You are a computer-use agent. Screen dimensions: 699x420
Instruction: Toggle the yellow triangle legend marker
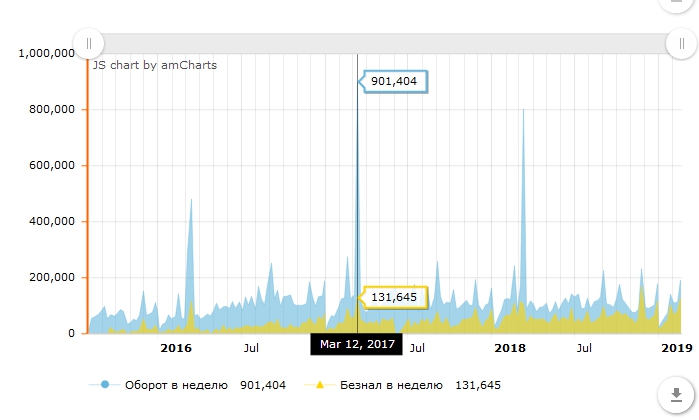pos(320,385)
